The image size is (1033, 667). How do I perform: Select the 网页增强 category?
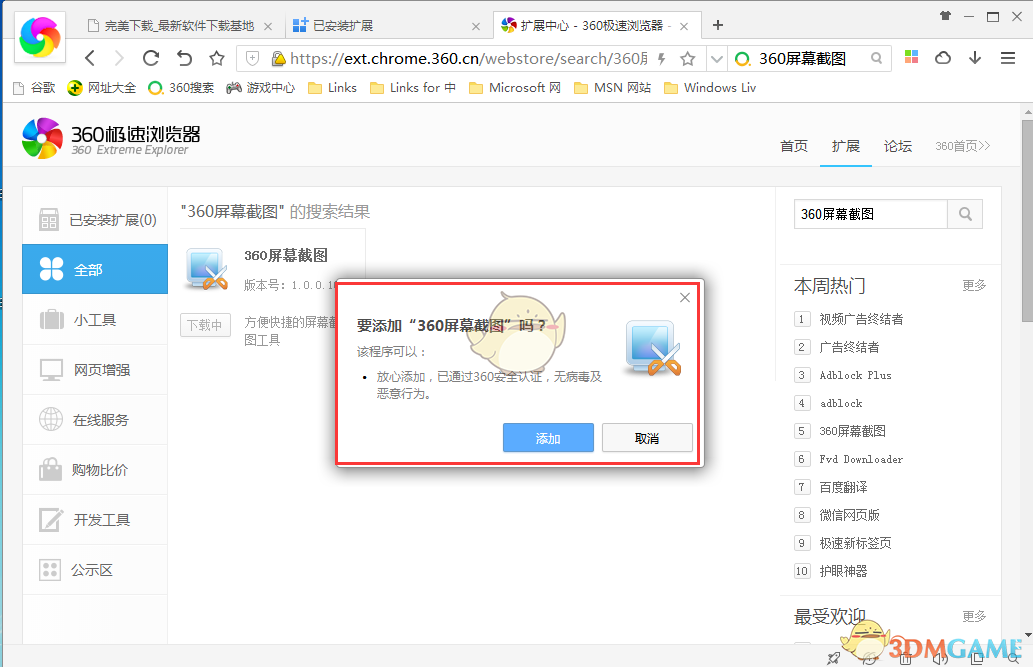point(95,370)
